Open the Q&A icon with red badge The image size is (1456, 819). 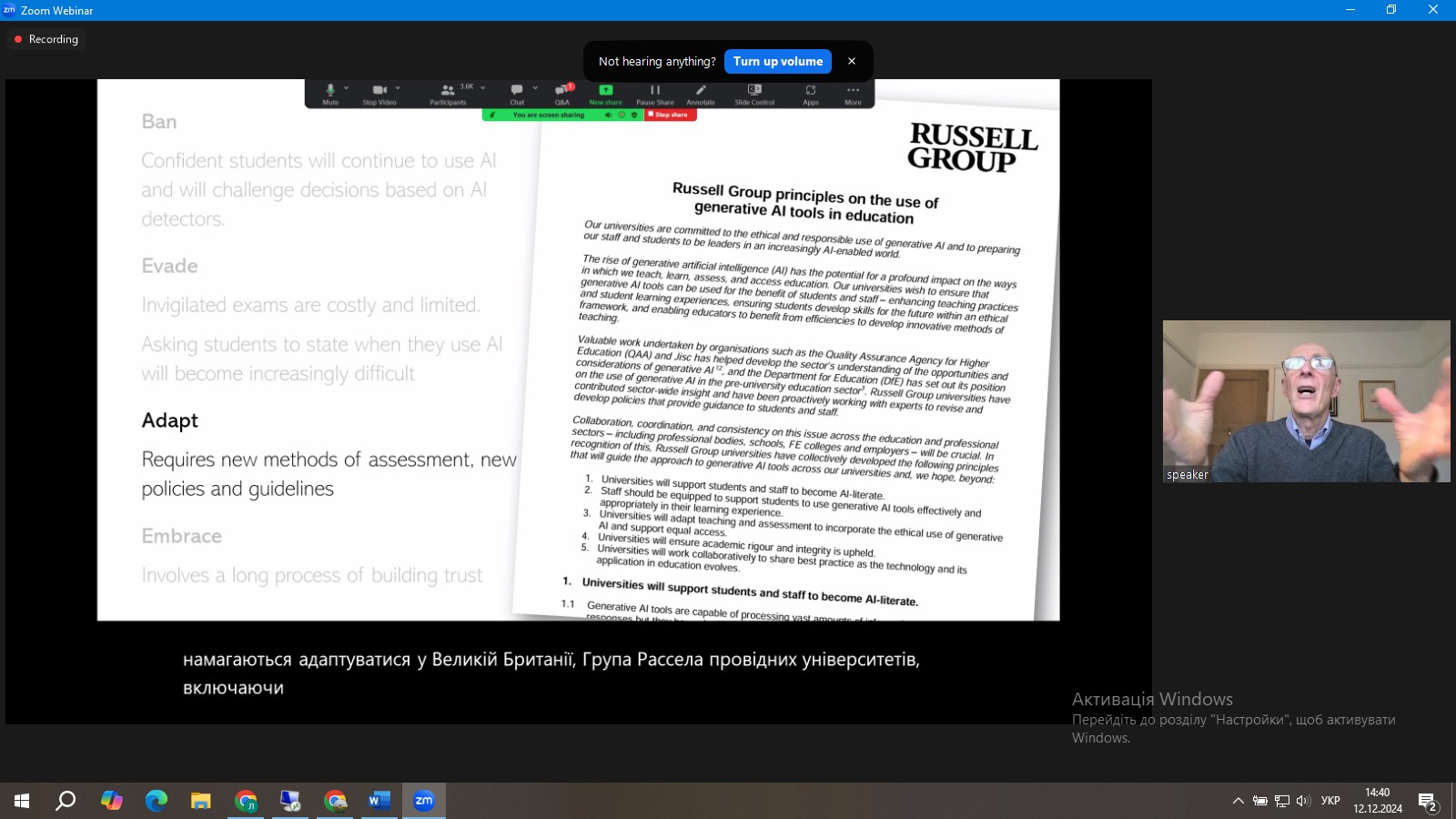click(562, 89)
